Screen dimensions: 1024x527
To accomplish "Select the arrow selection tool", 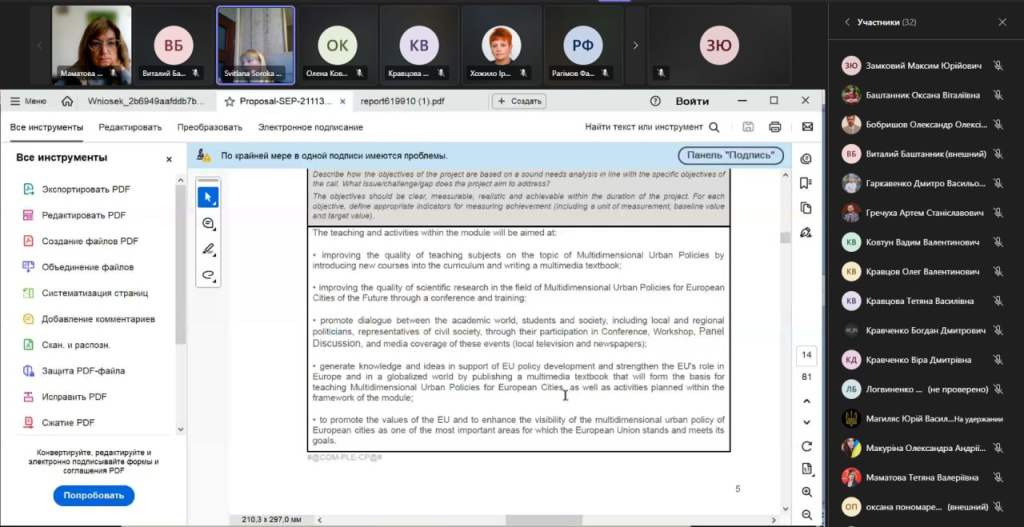I will [x=208, y=197].
